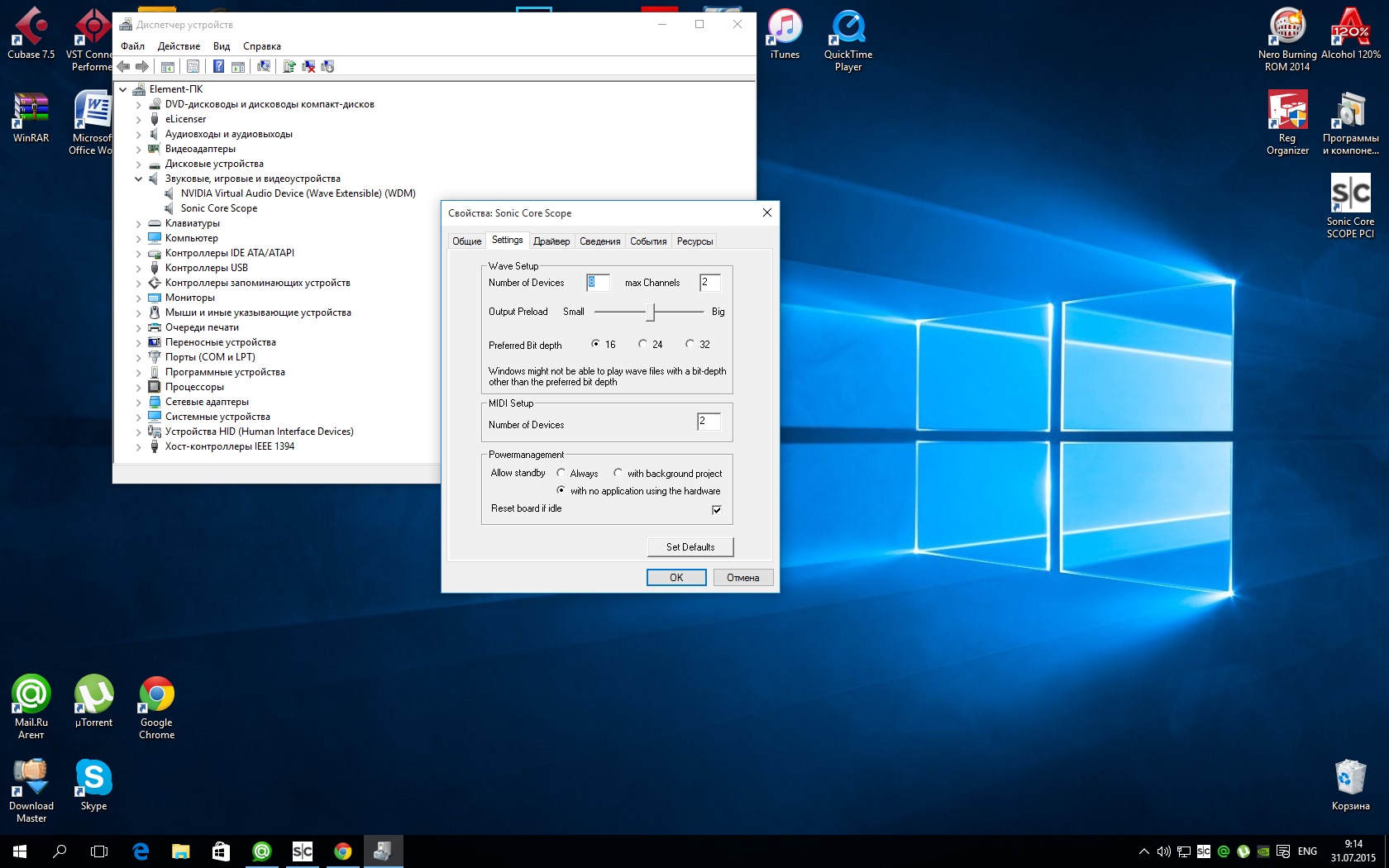The image size is (1389, 868).
Task: Click Google Chrome icon in the taskbar
Action: coord(342,851)
